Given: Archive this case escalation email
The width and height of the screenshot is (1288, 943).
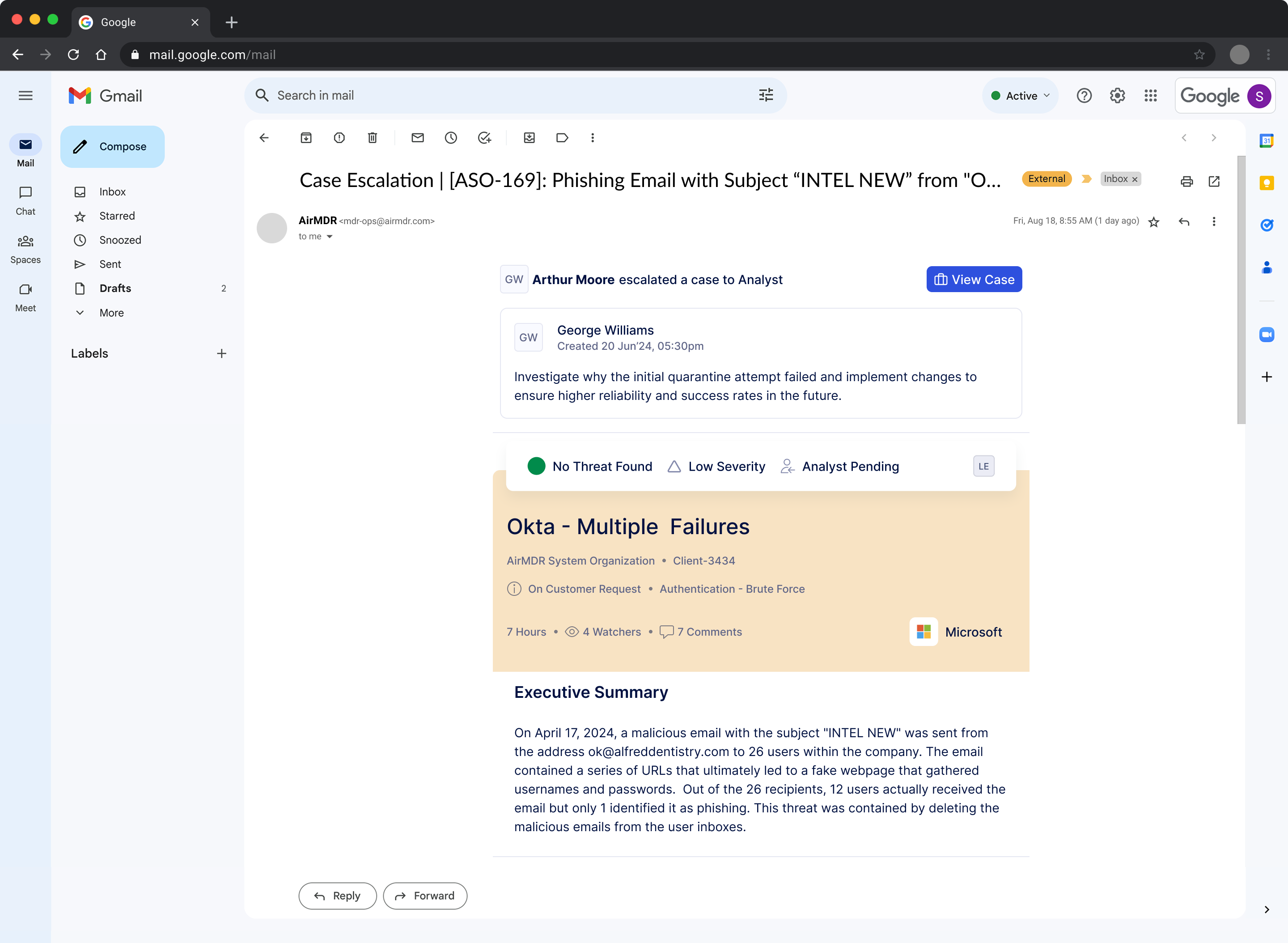Looking at the screenshot, I should point(306,138).
